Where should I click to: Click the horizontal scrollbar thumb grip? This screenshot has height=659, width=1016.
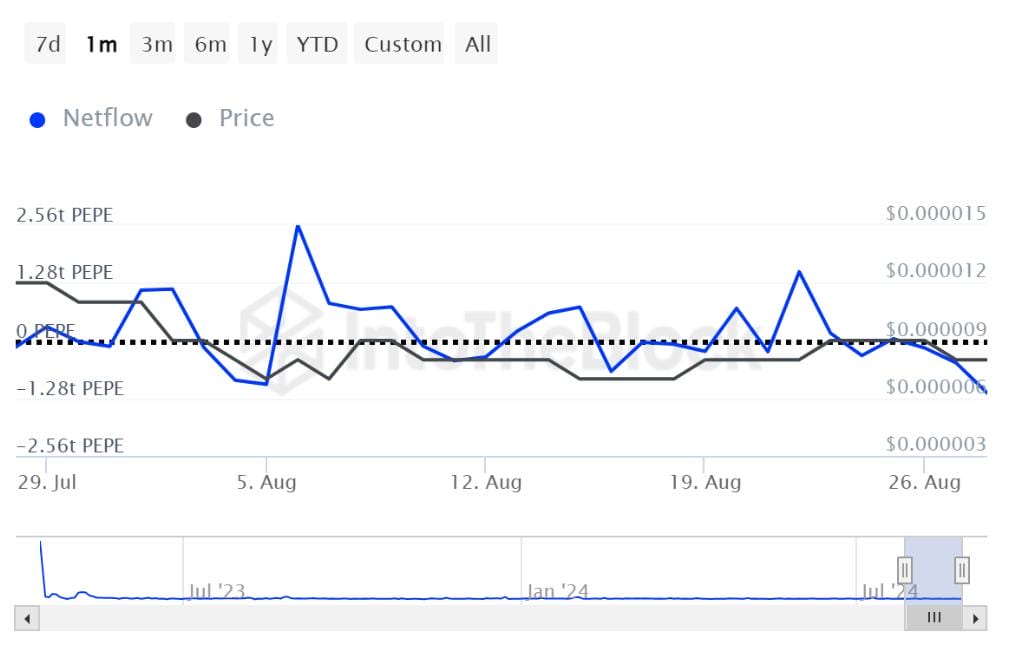pyautogui.click(x=934, y=617)
